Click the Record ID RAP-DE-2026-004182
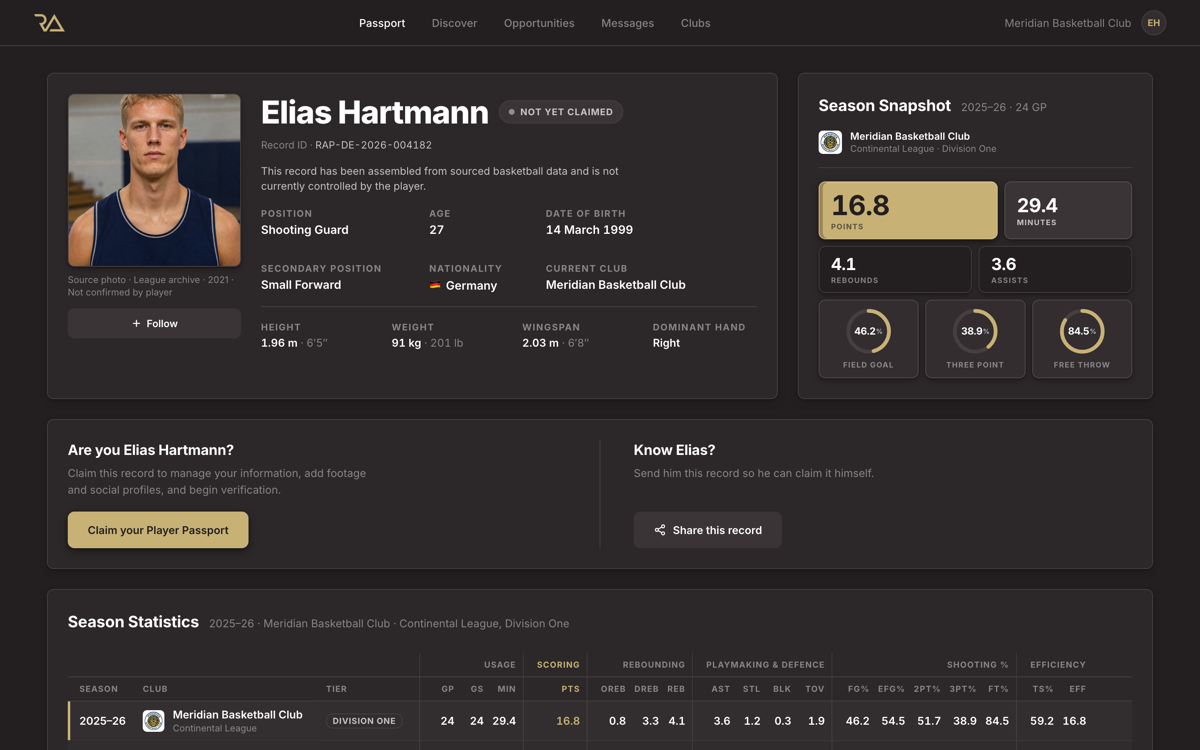This screenshot has width=1200, height=750. (374, 145)
